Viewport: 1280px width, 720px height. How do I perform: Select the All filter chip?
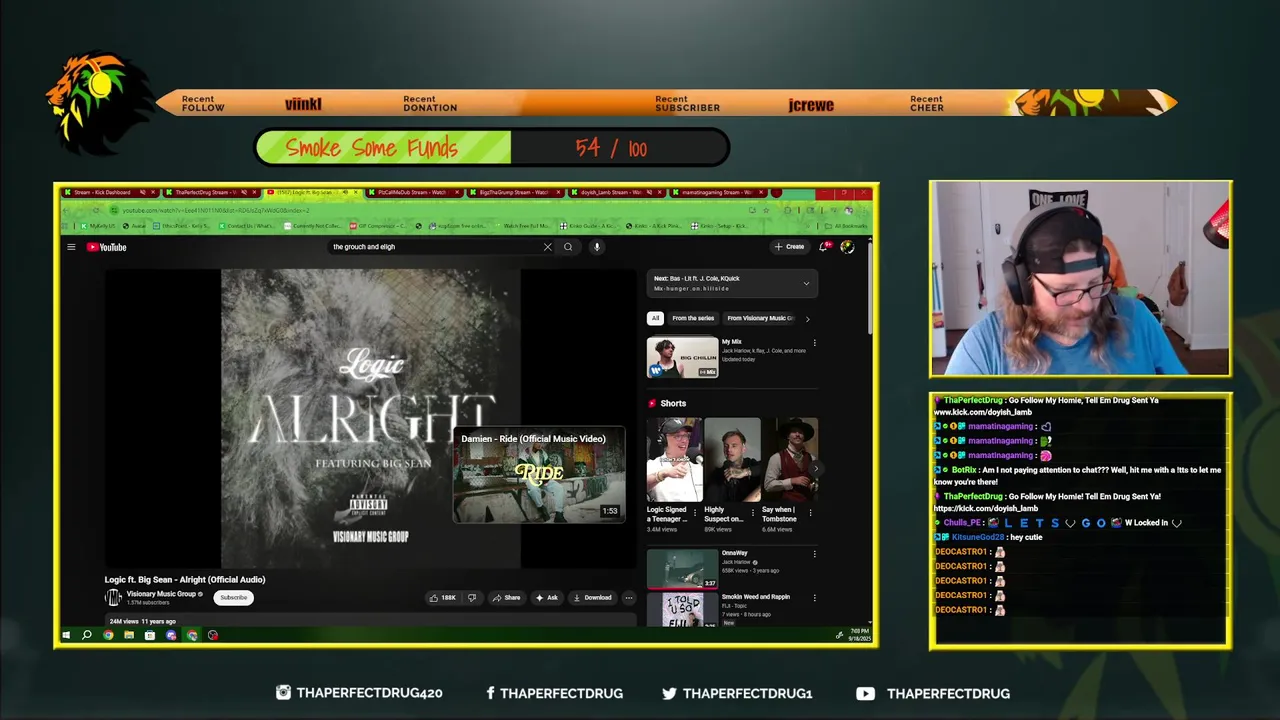[x=655, y=319]
